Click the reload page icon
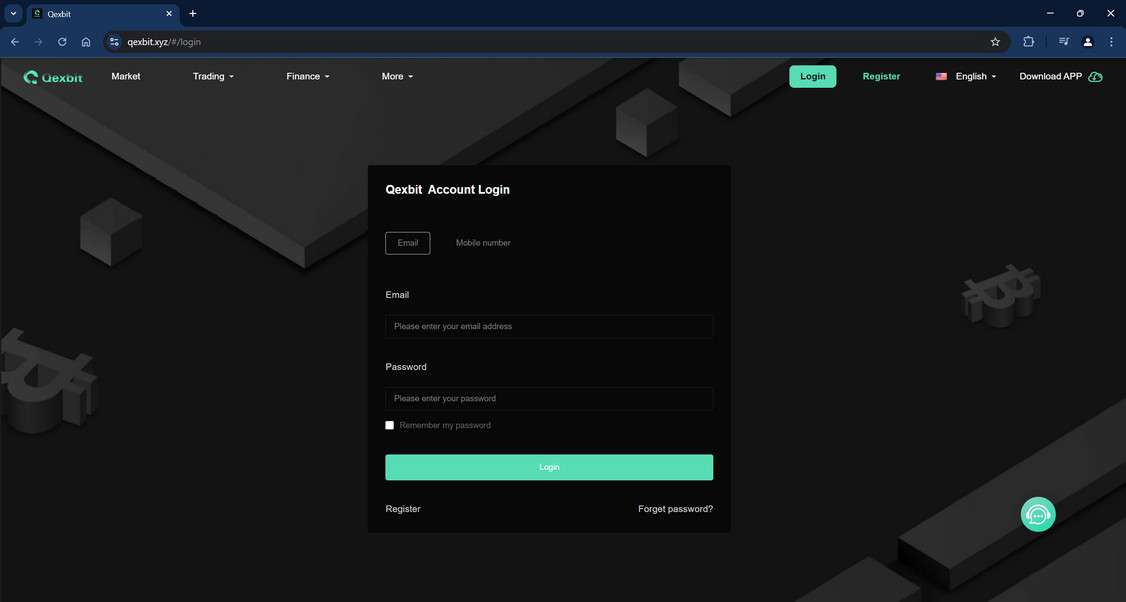The height and width of the screenshot is (602, 1126). [x=61, y=41]
